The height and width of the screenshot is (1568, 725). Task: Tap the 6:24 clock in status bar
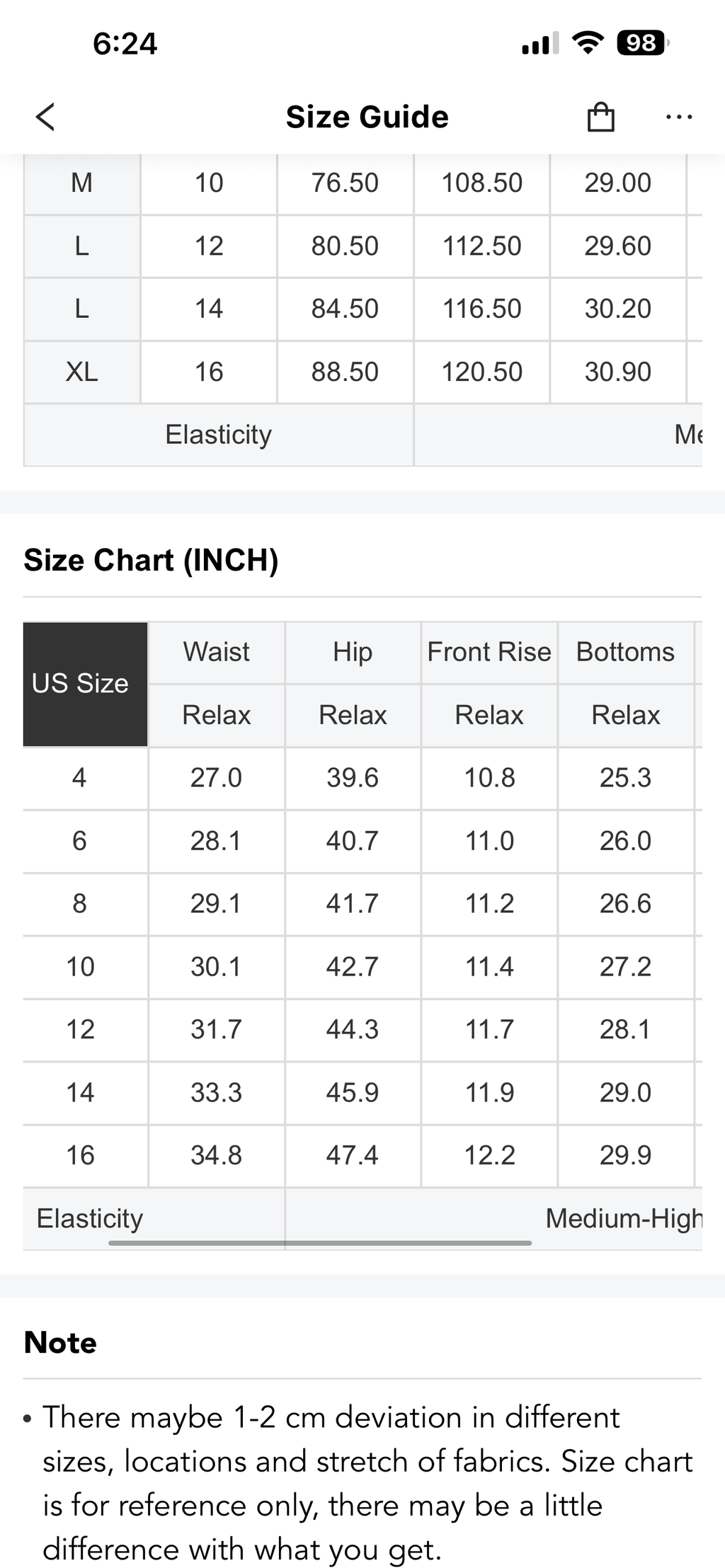[125, 44]
